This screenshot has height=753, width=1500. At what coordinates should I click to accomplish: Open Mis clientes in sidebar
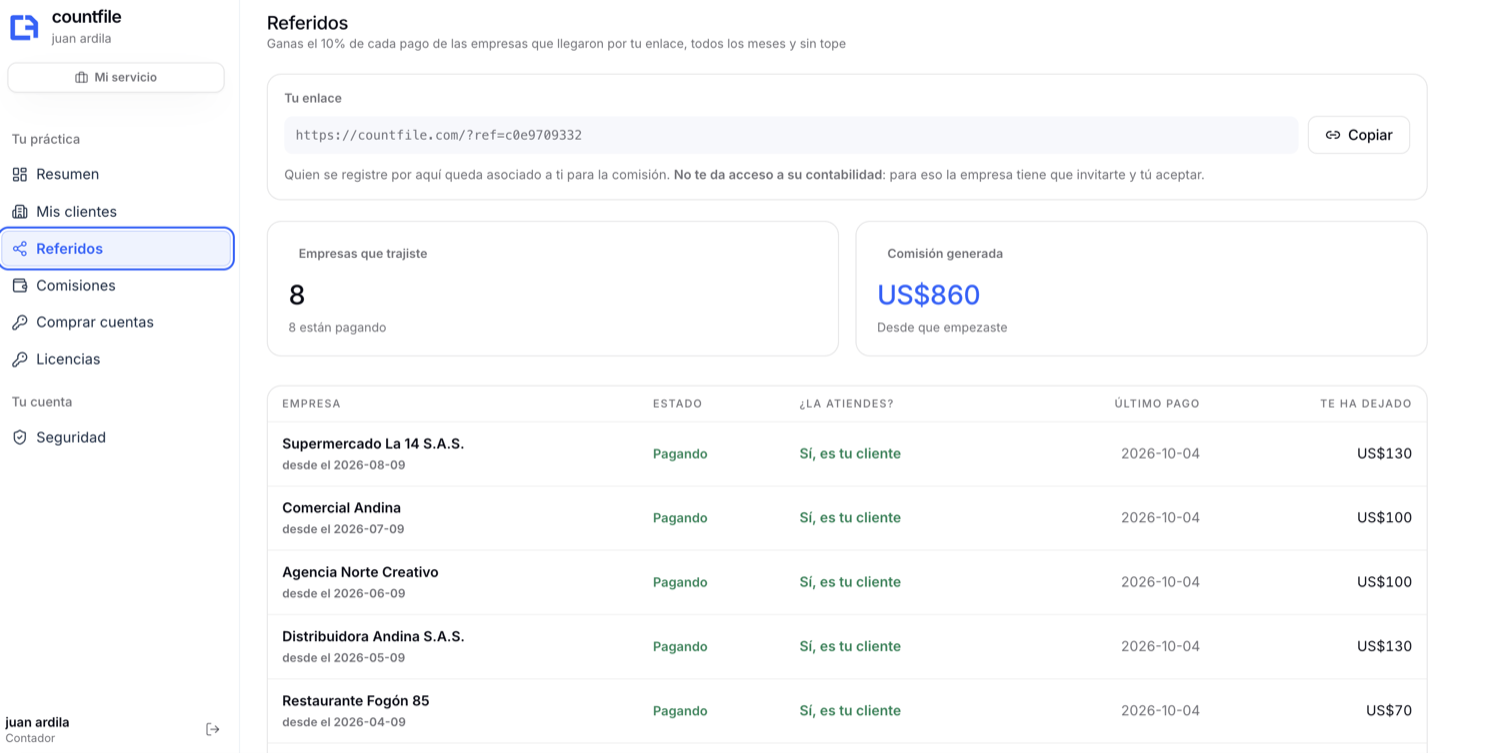[x=118, y=212]
